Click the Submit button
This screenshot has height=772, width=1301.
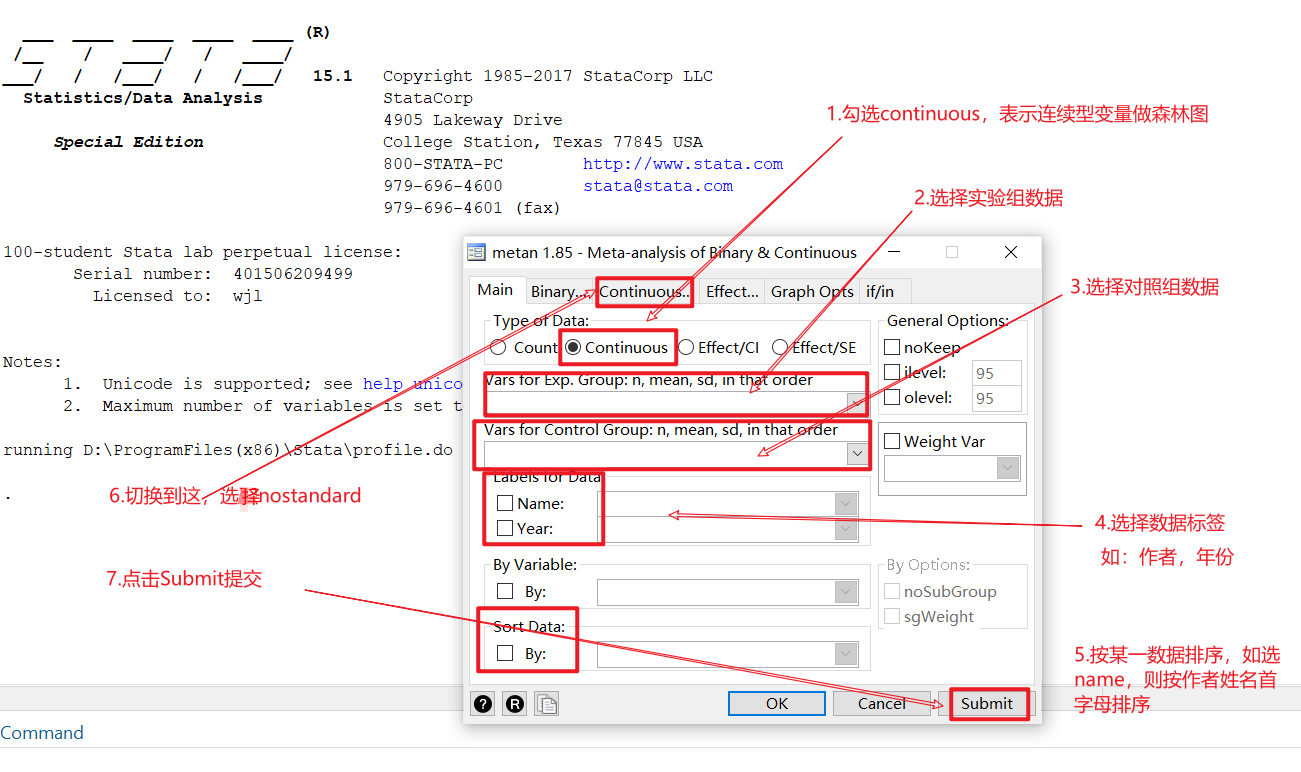[987, 703]
